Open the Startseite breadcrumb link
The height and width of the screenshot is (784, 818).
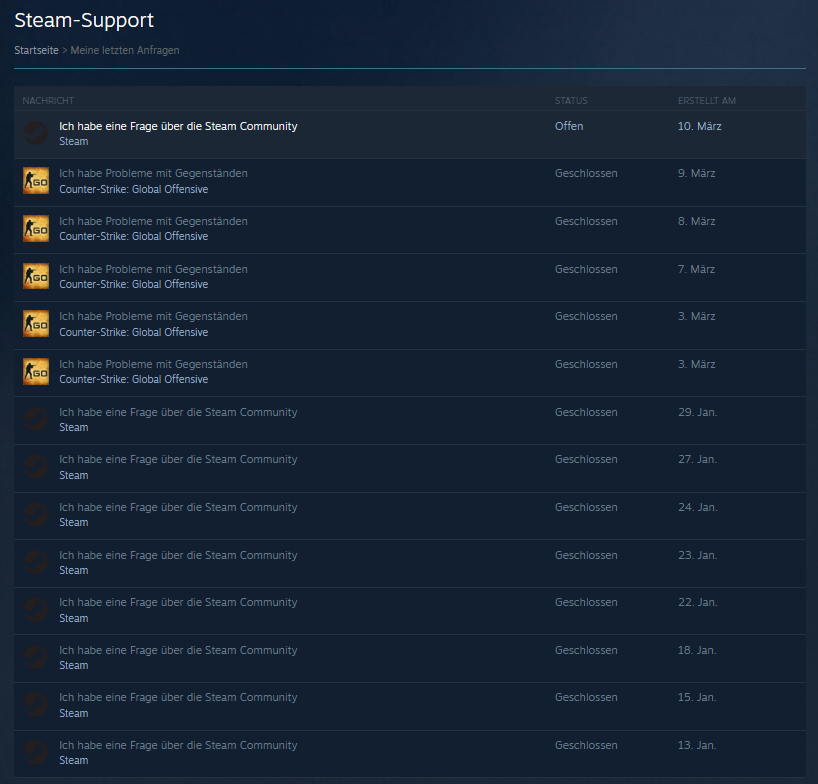point(36,51)
